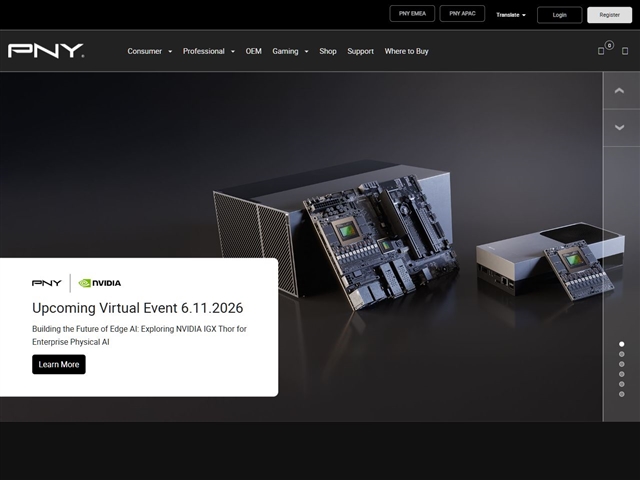Expand the Consumer menu
The image size is (640, 480).
[149, 51]
